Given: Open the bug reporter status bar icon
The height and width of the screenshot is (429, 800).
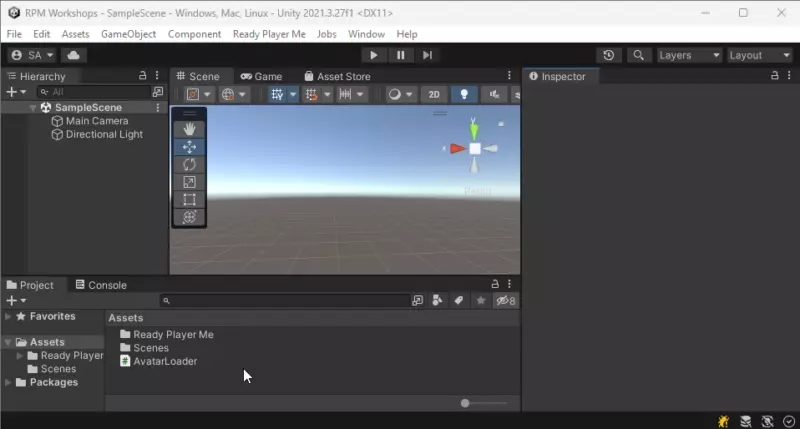Looking at the screenshot, I should [723, 421].
